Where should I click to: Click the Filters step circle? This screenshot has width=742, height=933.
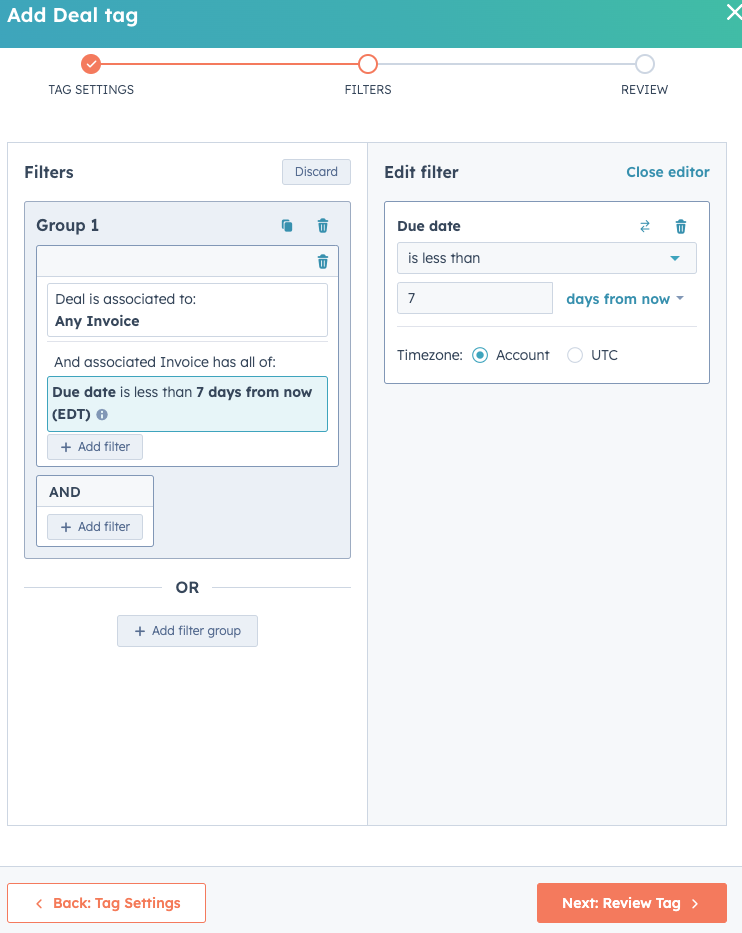(368, 63)
